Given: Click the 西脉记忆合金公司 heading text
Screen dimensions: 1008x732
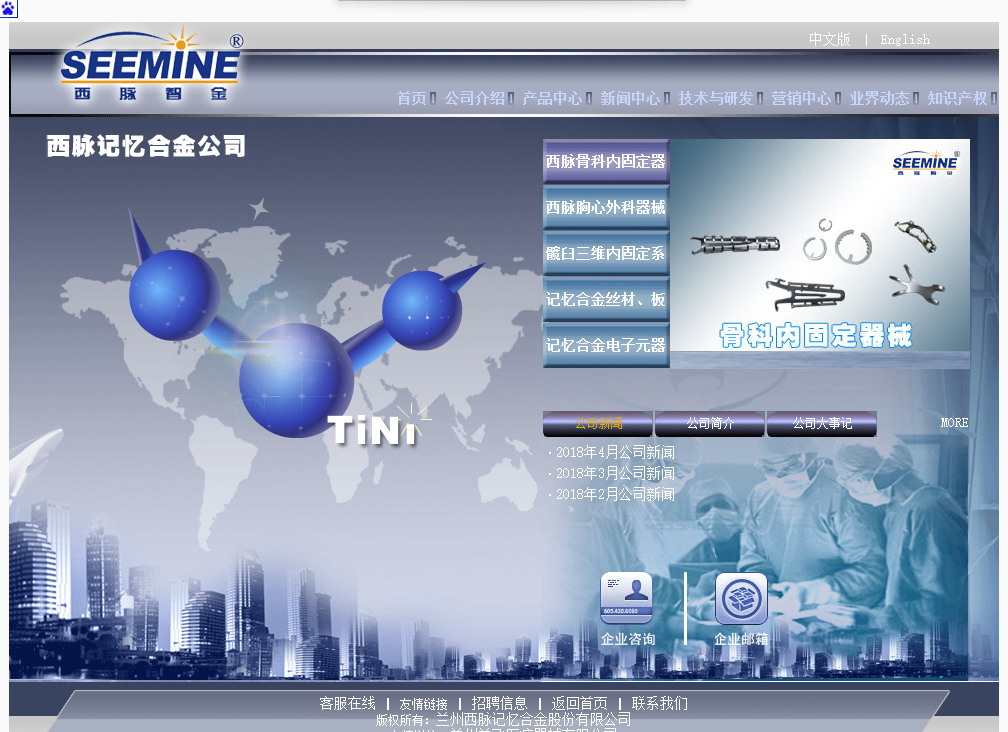Looking at the screenshot, I should [146, 146].
